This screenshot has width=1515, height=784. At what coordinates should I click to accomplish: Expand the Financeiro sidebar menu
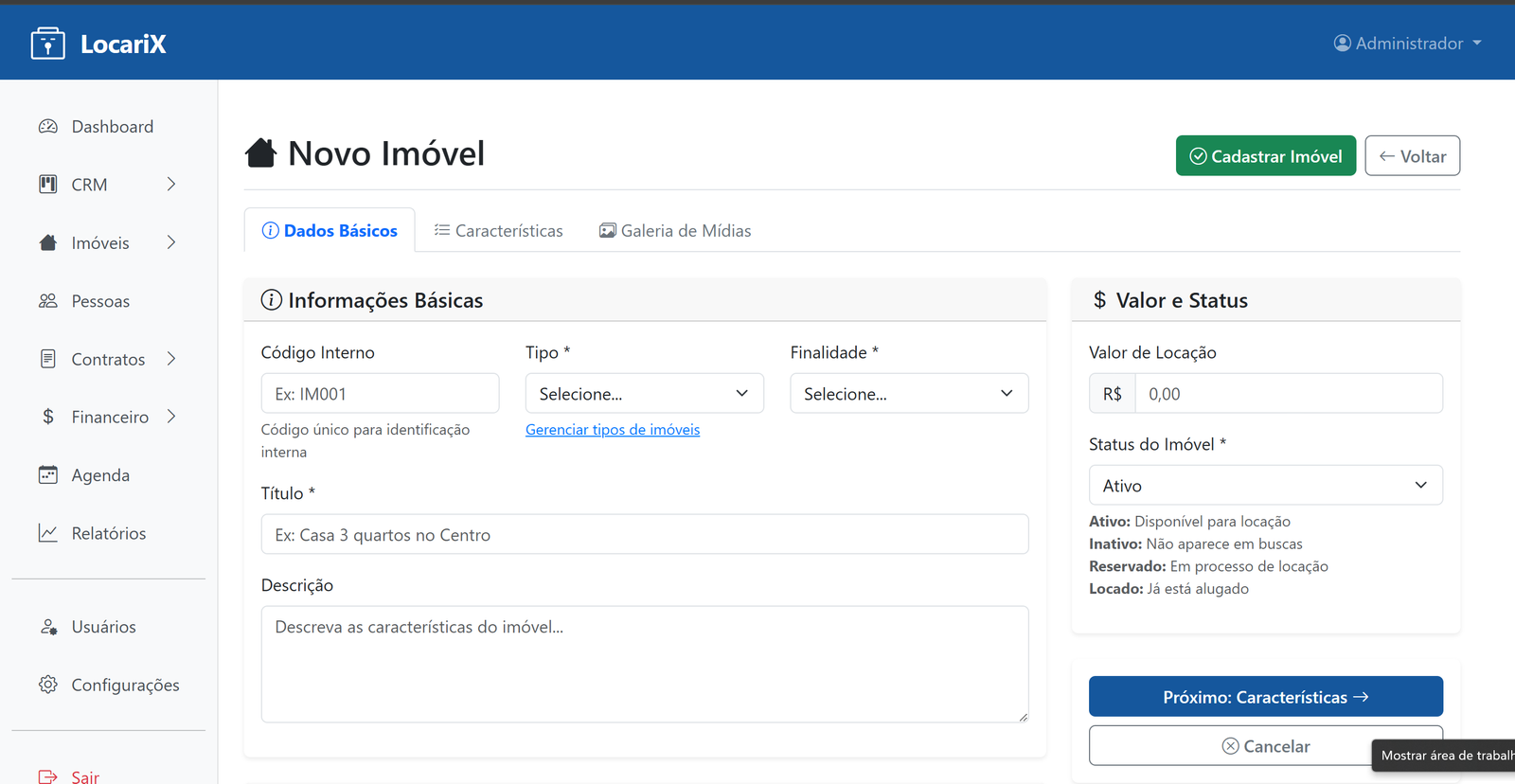pos(171,417)
